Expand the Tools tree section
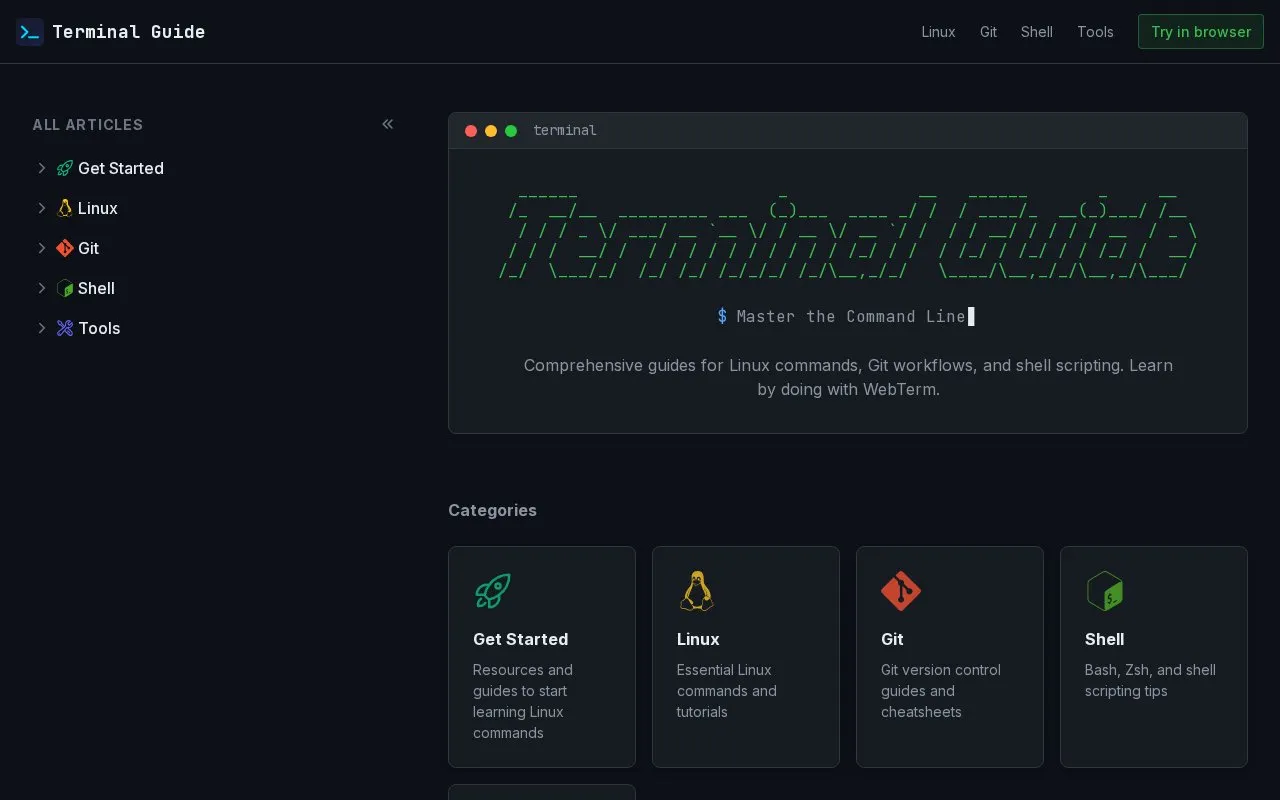 (x=42, y=328)
